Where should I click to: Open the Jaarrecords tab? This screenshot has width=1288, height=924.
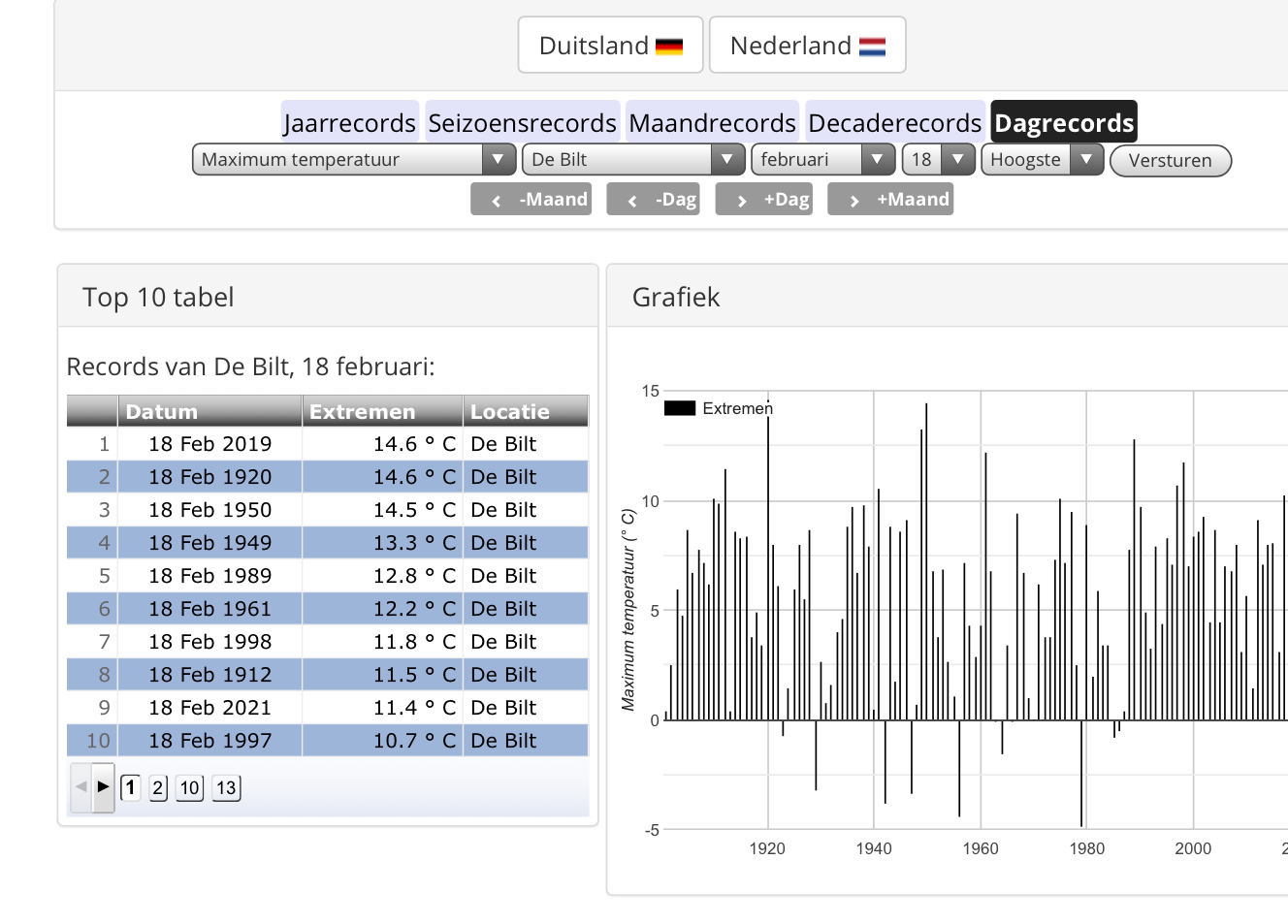coord(349,123)
